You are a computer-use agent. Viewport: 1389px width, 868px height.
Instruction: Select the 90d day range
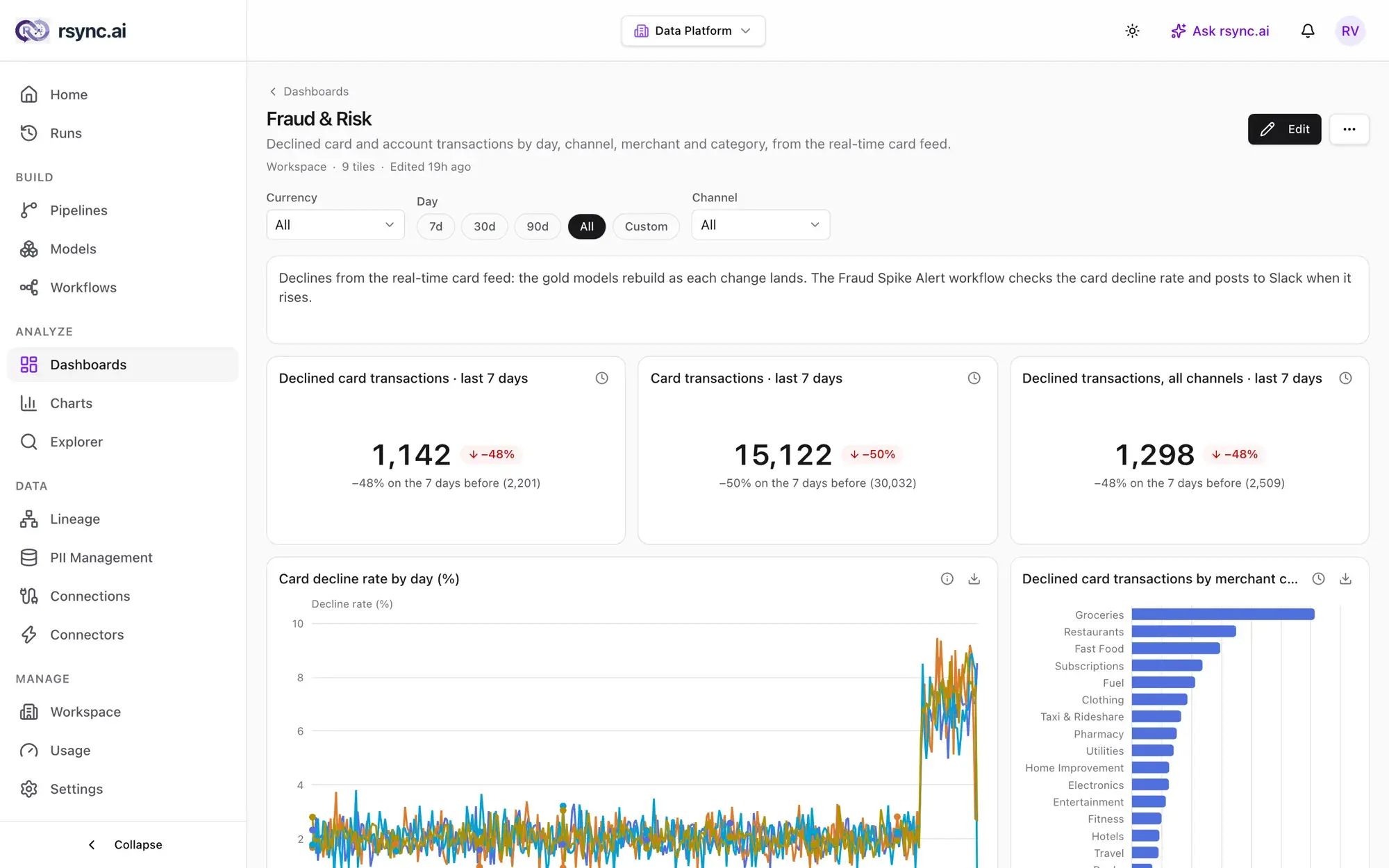coord(537,226)
